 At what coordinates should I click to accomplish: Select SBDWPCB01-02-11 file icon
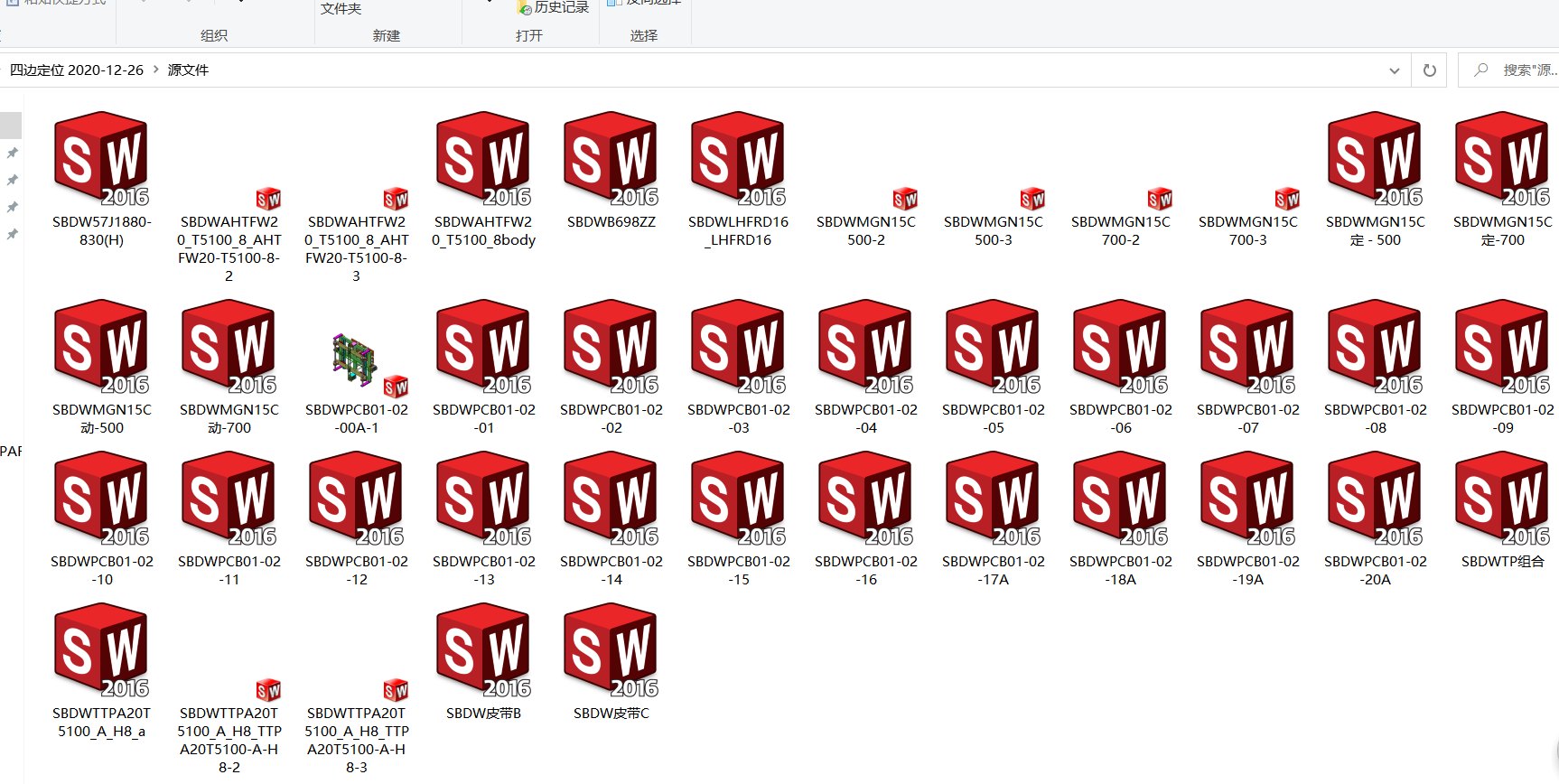(229, 499)
